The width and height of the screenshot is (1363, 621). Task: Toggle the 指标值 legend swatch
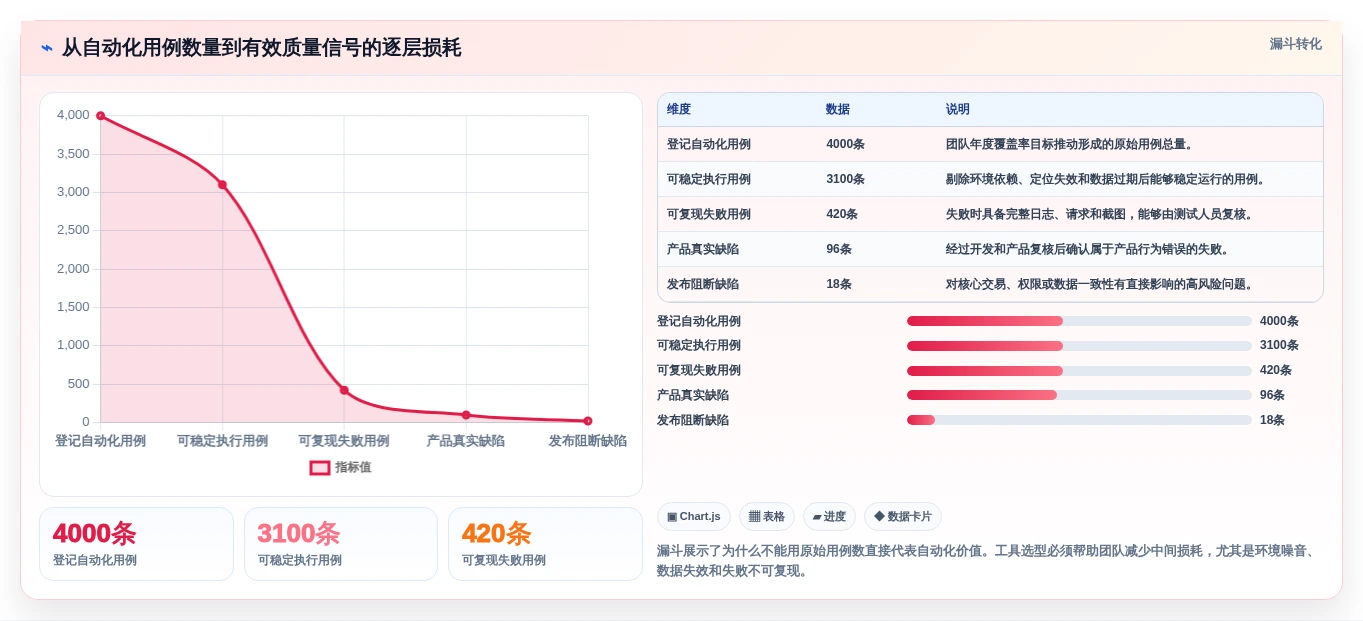click(320, 467)
